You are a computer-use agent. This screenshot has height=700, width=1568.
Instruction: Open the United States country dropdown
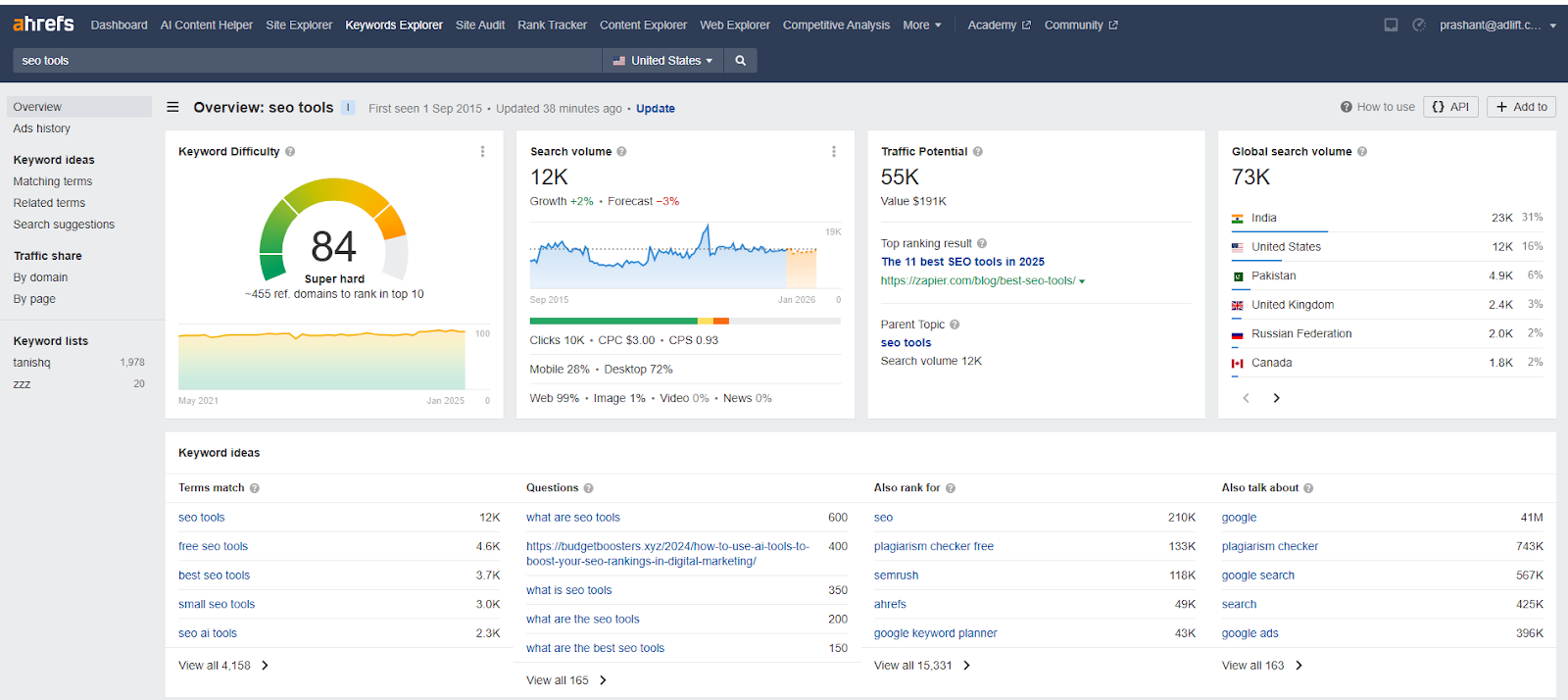tap(662, 61)
